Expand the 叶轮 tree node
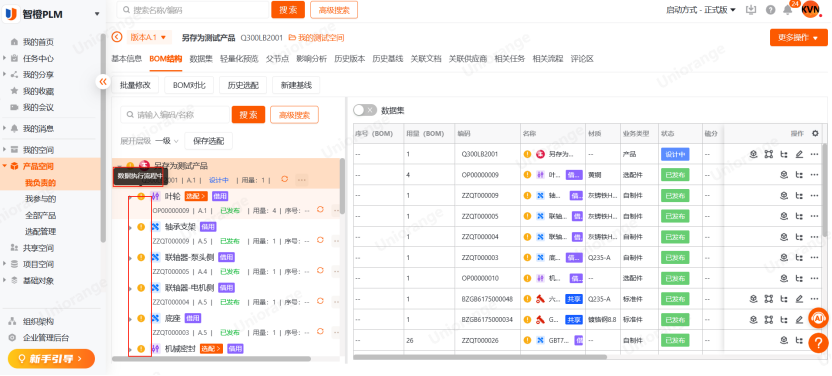832x376 pixels. pyautogui.click(x=131, y=197)
